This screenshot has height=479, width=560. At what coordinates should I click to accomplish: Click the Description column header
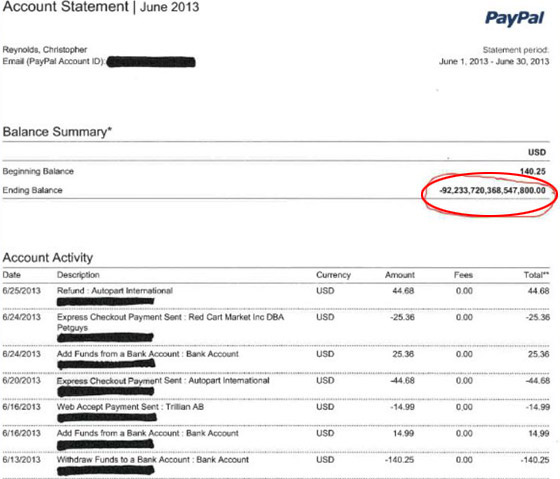78,275
